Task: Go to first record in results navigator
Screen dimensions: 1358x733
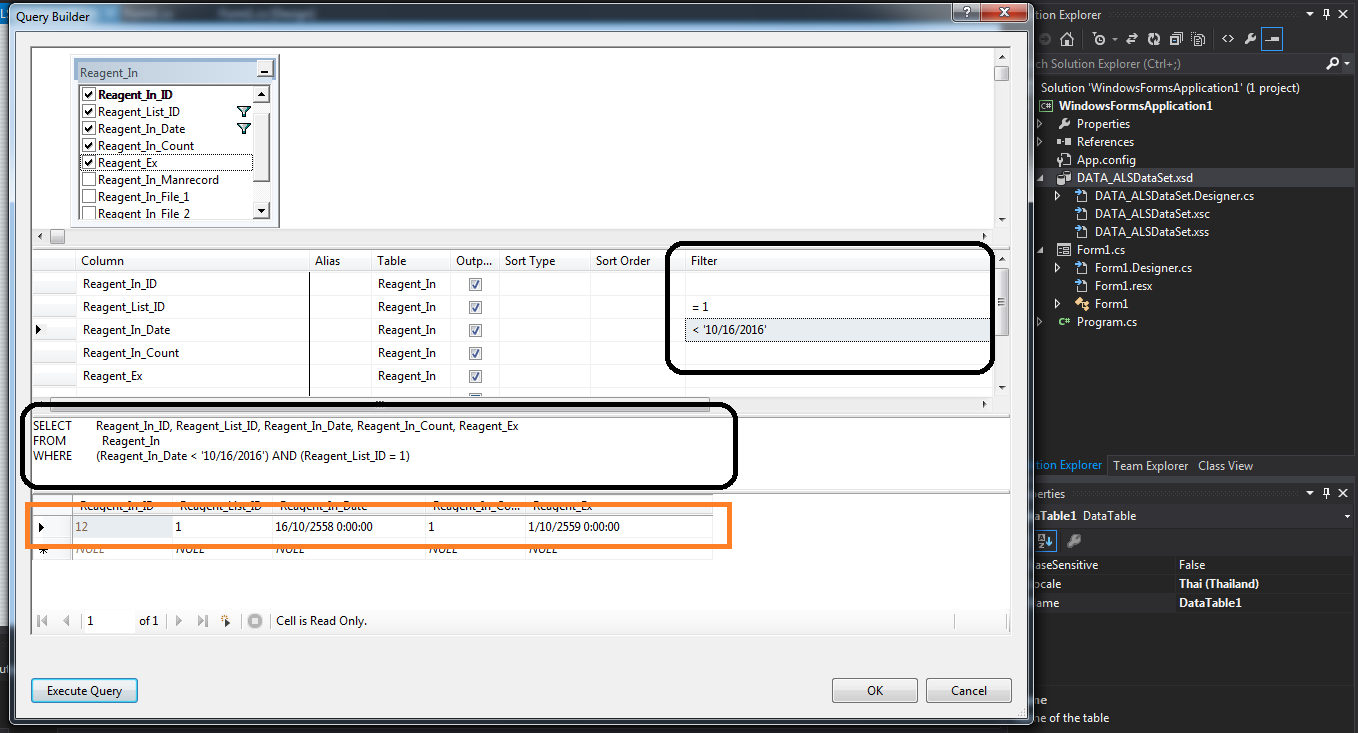Action: (x=43, y=621)
